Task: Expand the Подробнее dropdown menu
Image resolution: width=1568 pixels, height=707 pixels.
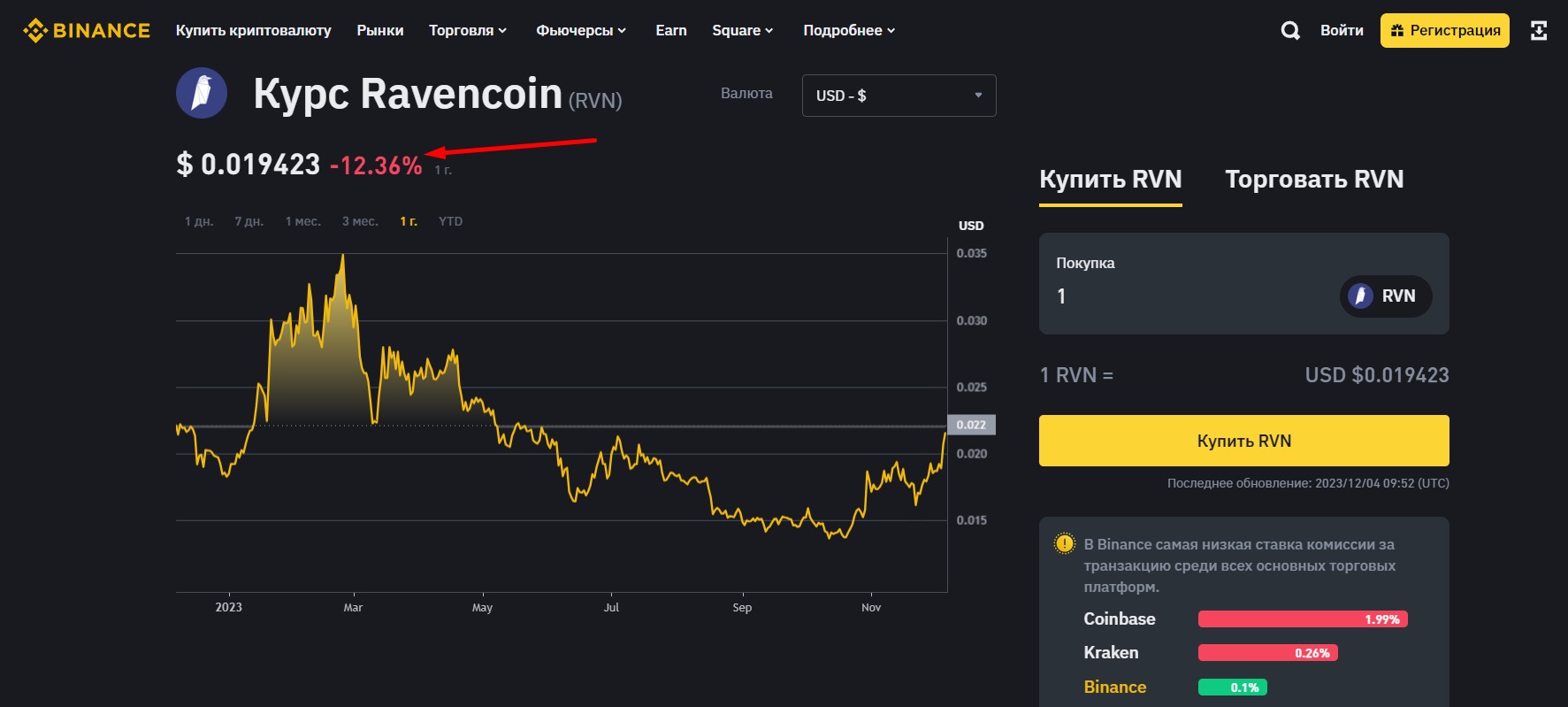Action: point(849,30)
